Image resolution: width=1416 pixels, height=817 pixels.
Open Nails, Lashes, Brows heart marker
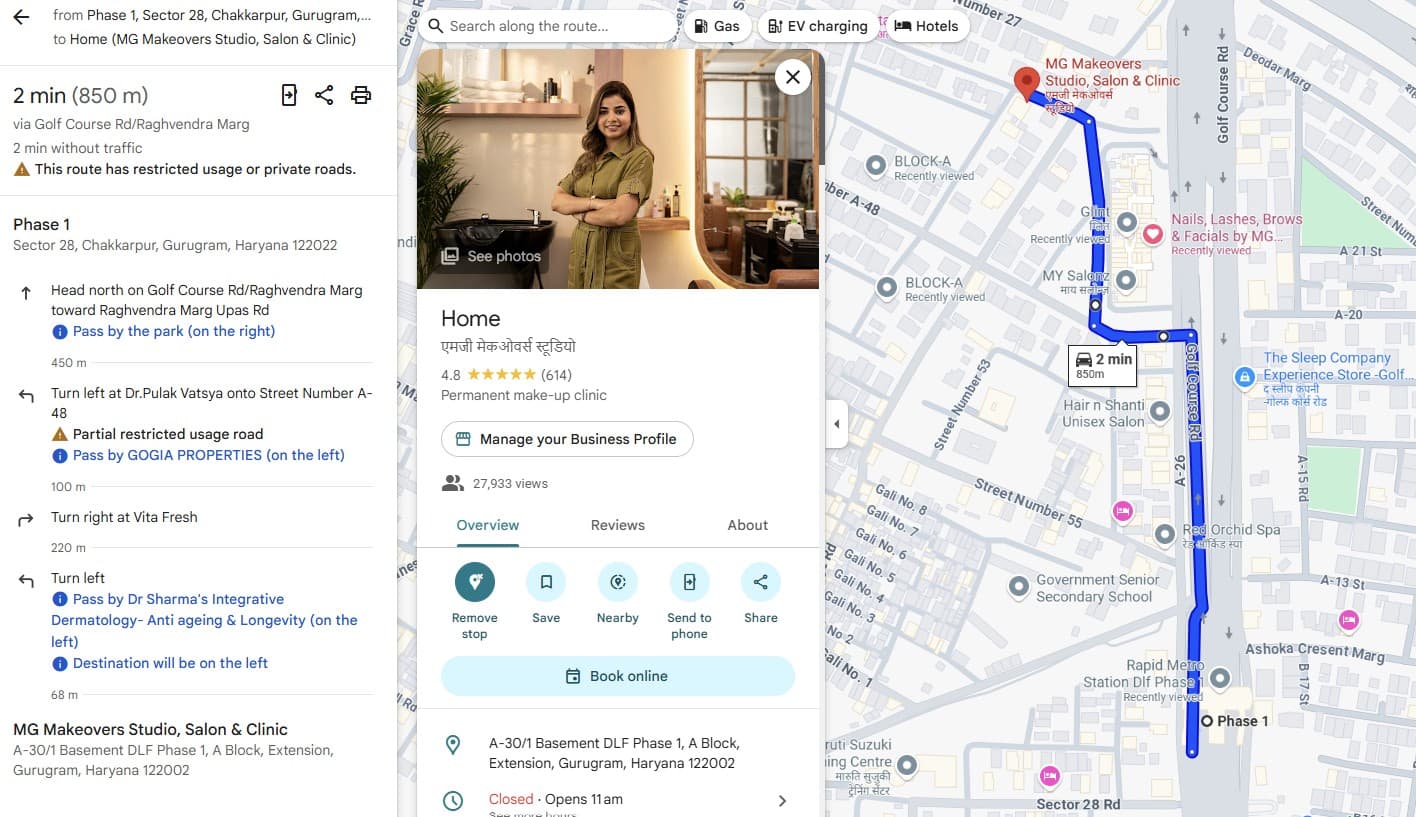1153,234
